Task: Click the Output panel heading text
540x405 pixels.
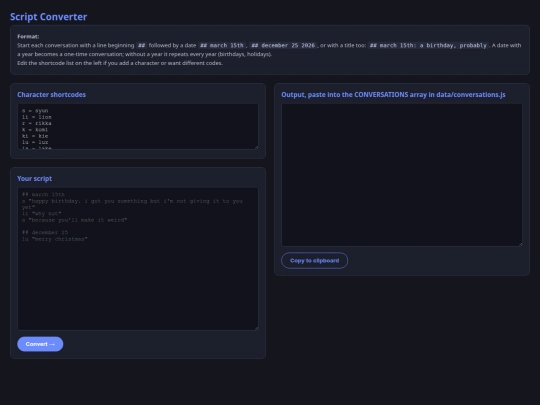Action: coord(393,95)
